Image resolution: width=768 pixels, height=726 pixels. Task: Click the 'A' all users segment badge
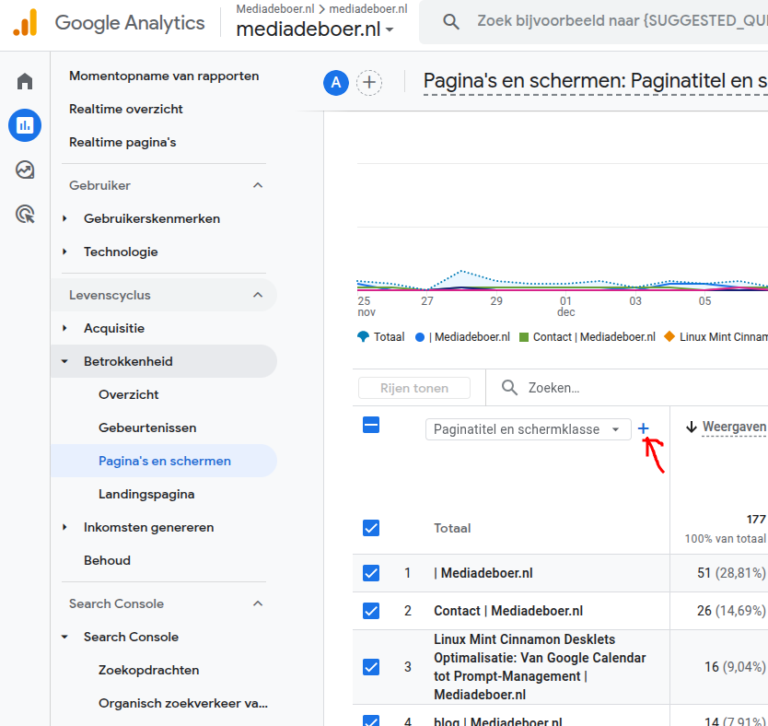tap(335, 83)
